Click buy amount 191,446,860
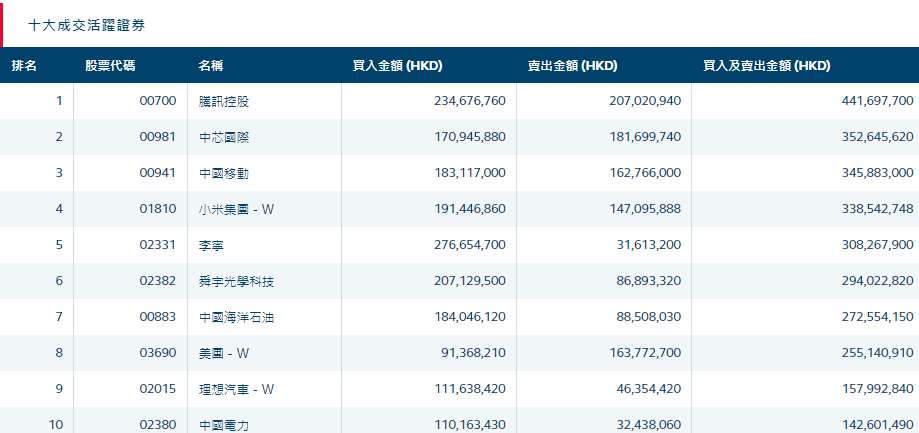Viewport: 919px width, 433px height. click(x=469, y=209)
